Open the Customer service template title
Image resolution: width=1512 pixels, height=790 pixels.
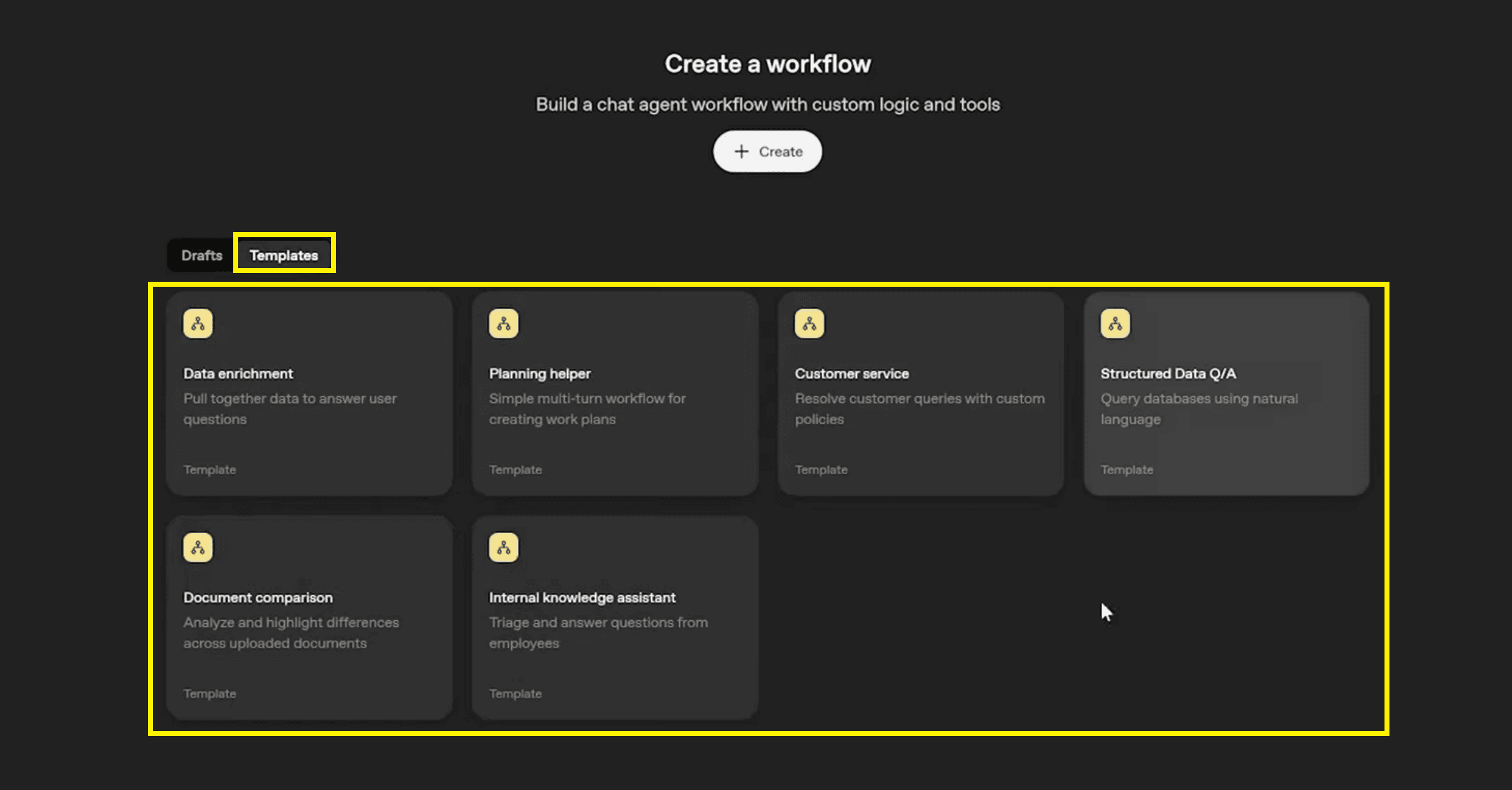click(851, 373)
